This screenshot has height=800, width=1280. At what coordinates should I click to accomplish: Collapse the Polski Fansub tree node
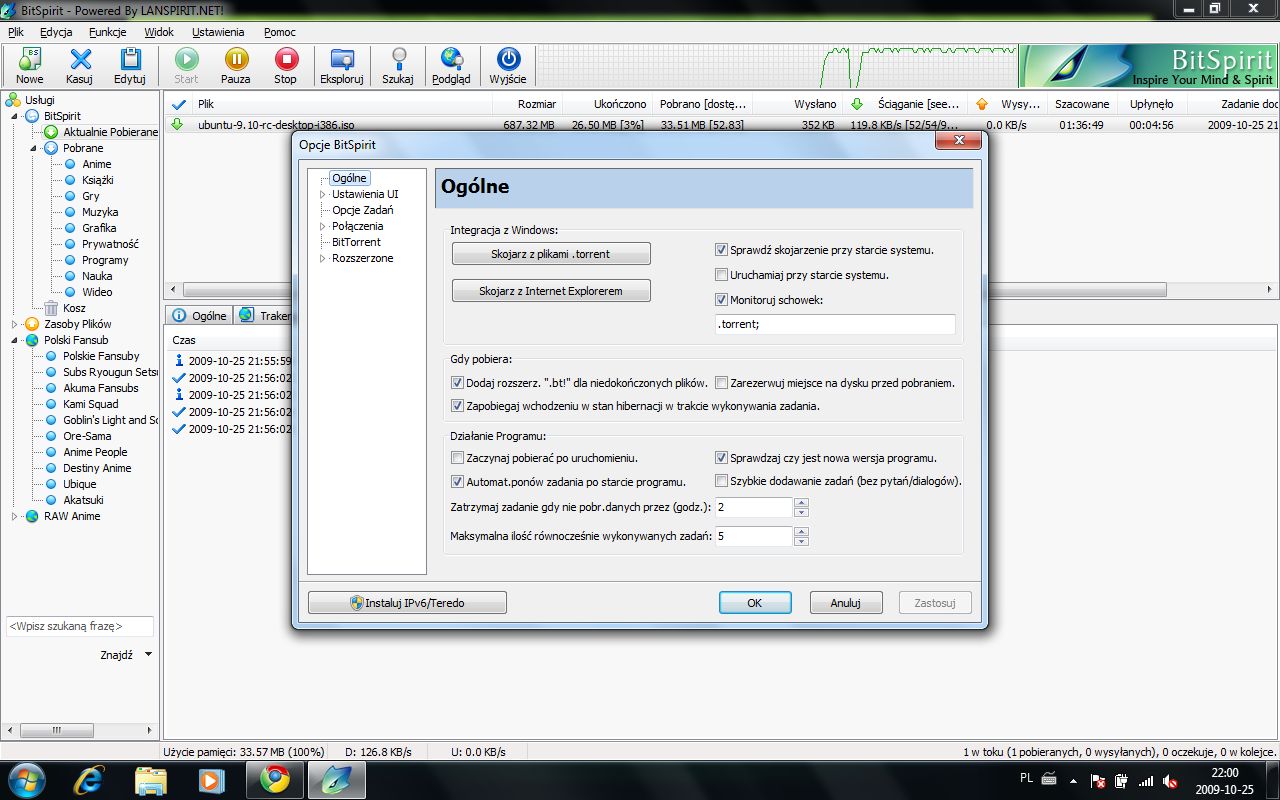click(x=15, y=340)
